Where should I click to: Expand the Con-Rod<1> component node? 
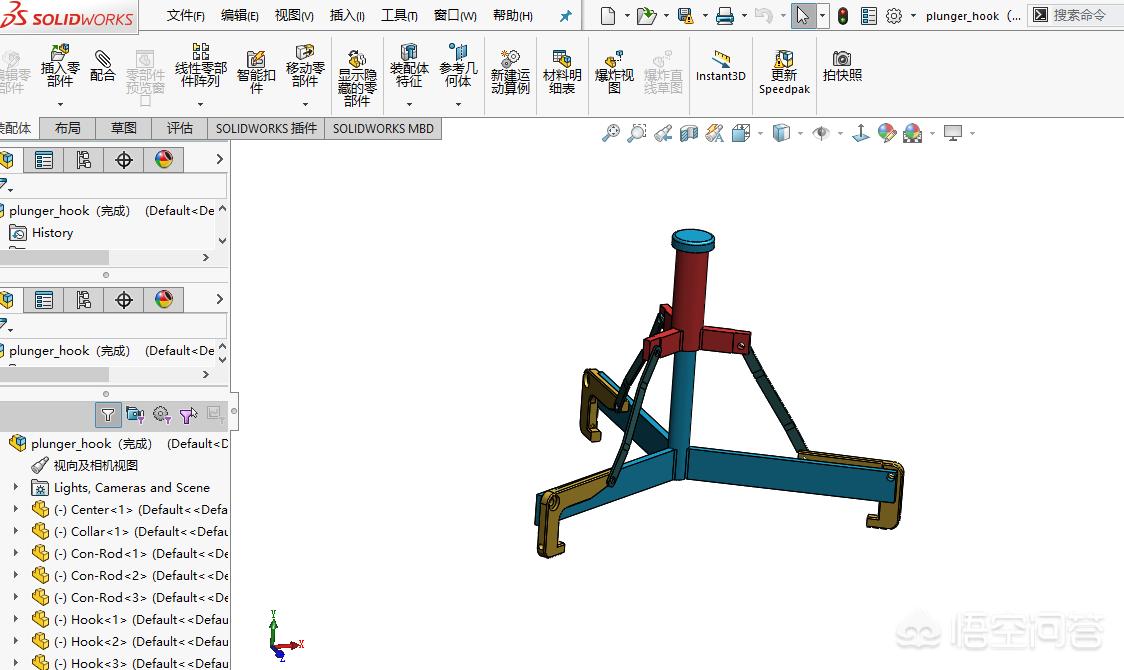click(16, 553)
